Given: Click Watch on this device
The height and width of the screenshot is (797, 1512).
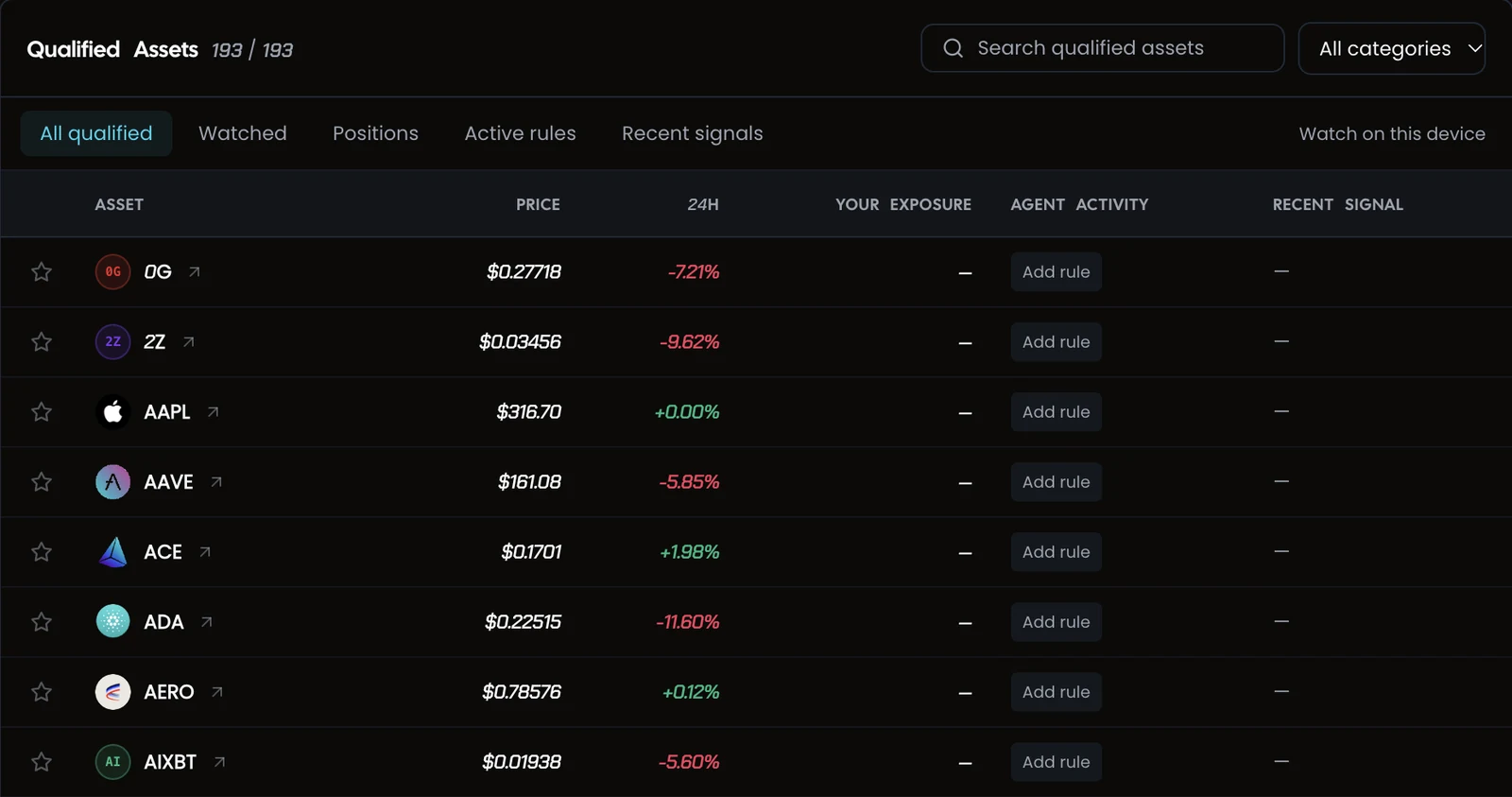Looking at the screenshot, I should click(1392, 133).
